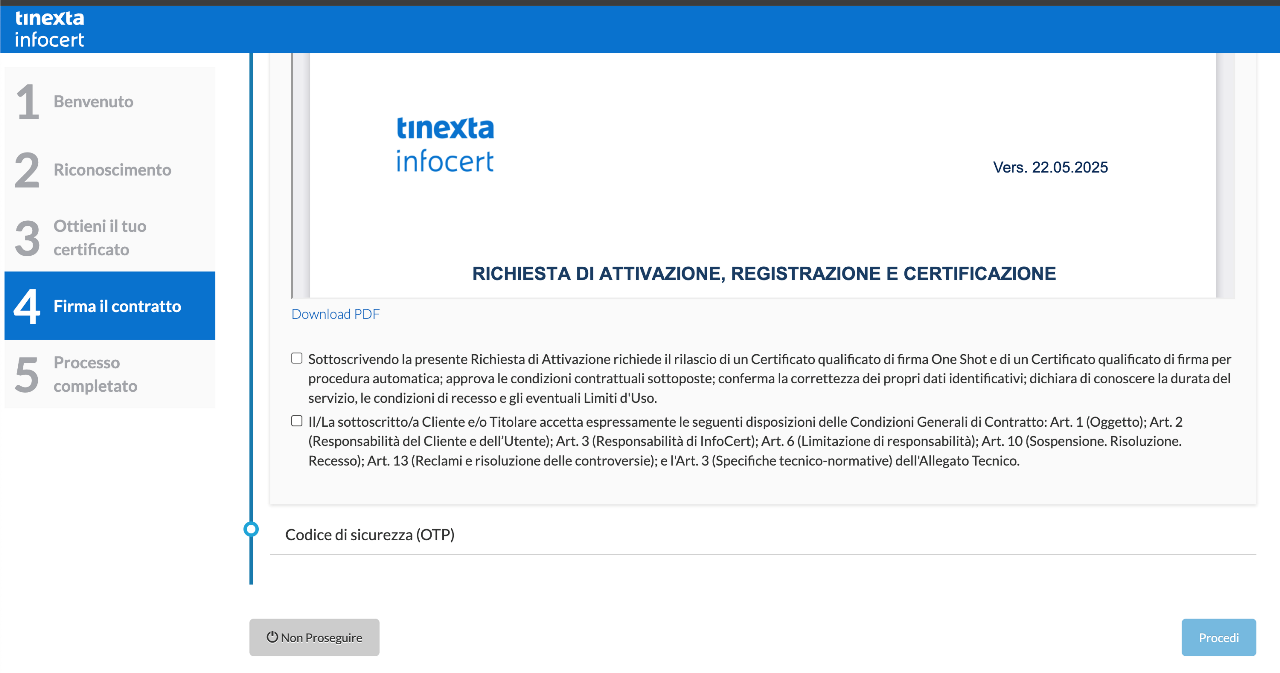Click the vertical blue progress line

click(251, 300)
